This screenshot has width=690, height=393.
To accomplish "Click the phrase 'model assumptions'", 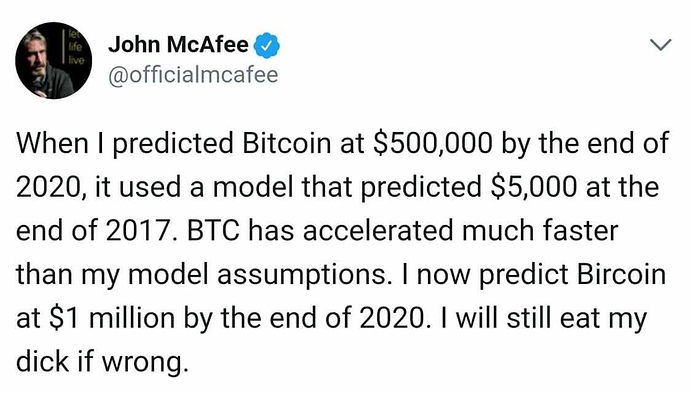I will [x=259, y=275].
